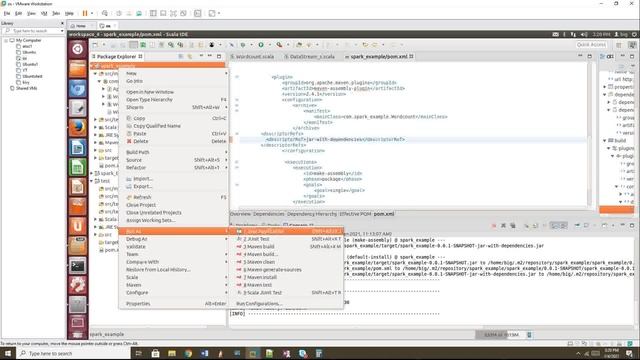Select Refresh in the context menu
Screen dimensions: 640x360
coord(173,197)
